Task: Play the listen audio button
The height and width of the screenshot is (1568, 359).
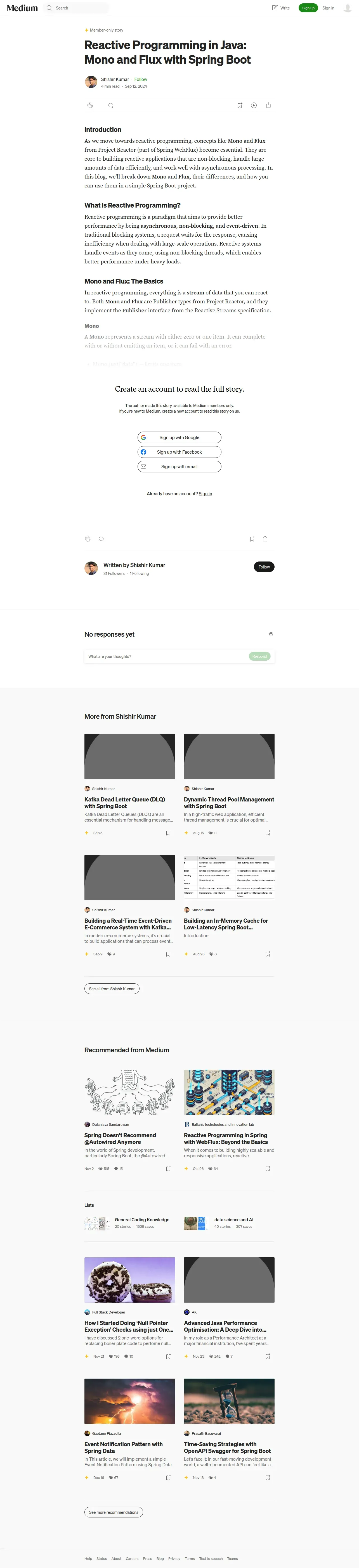Action: [254, 105]
